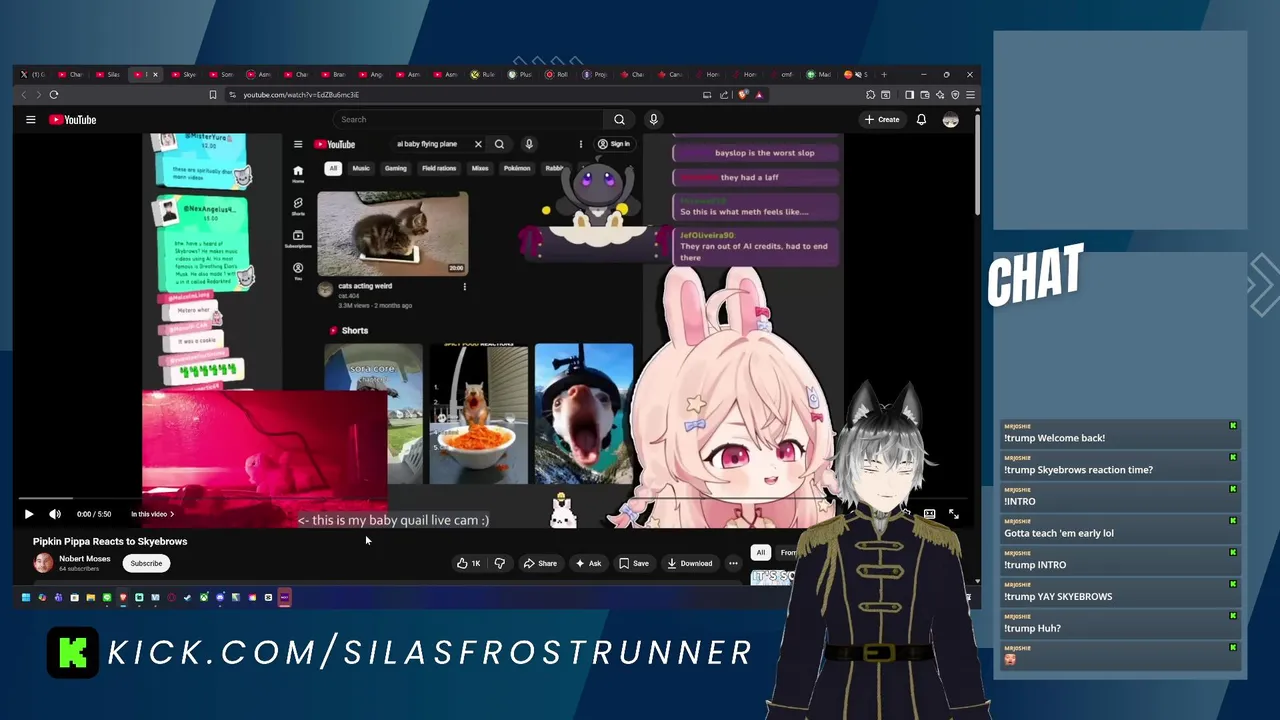
Task: Open Brave Wallet icon
Action: [924, 95]
